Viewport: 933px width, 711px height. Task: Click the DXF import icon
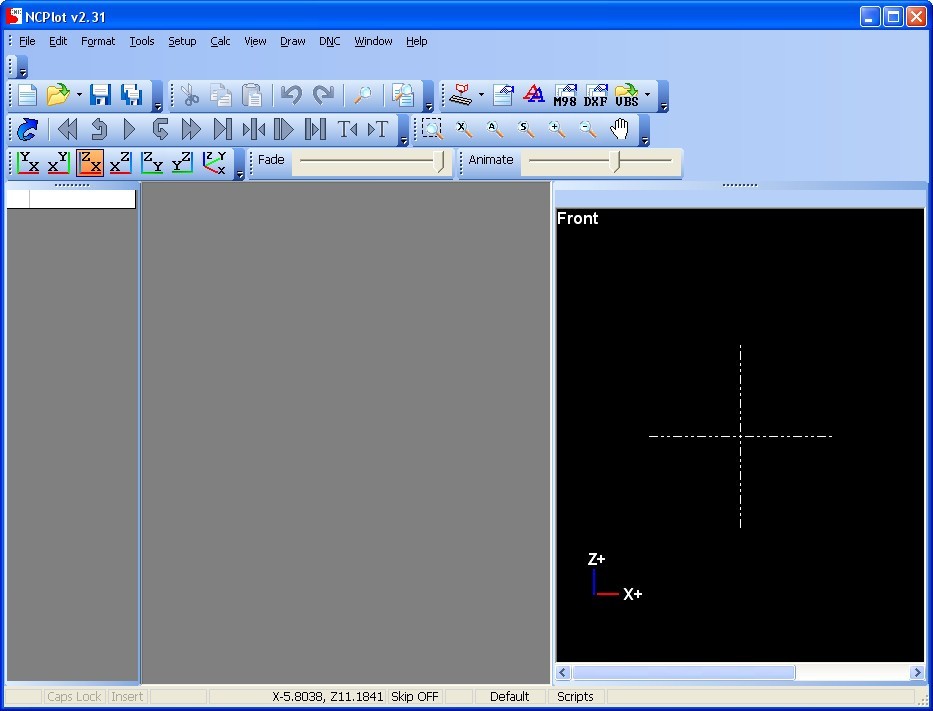pos(596,96)
